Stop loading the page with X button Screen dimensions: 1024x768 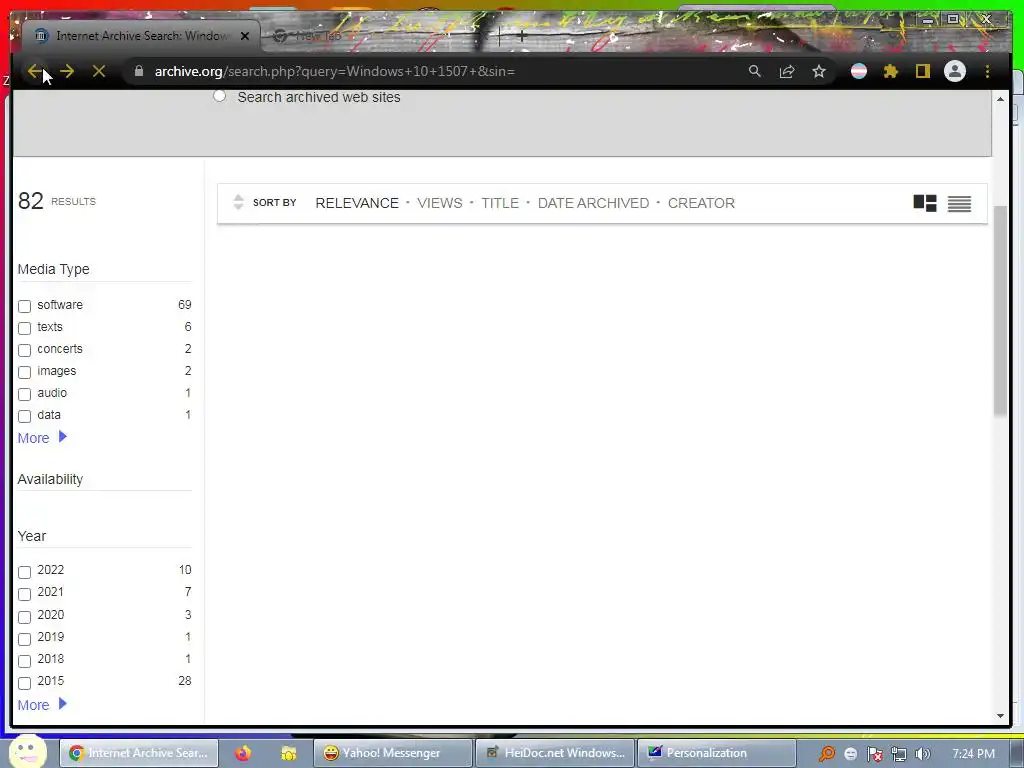pyautogui.click(x=99, y=71)
